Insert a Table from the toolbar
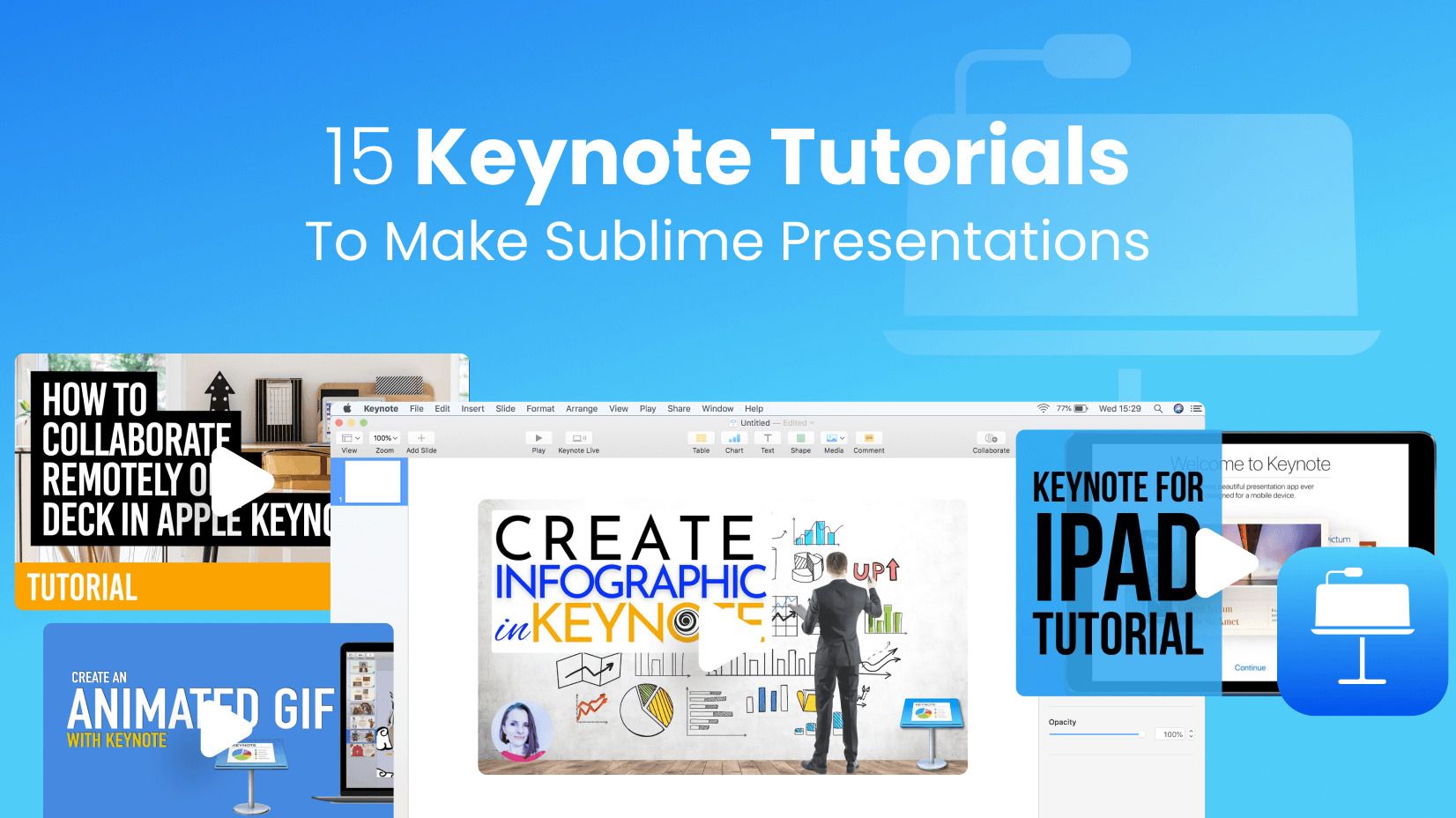The height and width of the screenshot is (818, 1456). point(701,439)
